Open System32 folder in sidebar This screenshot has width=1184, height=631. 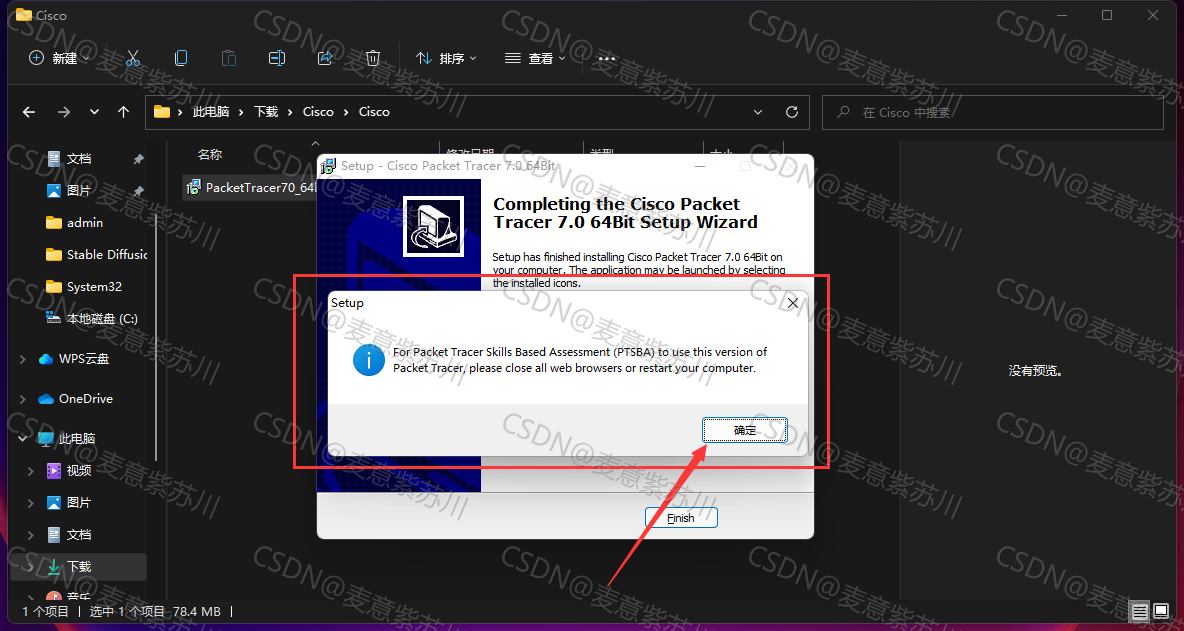pyautogui.click(x=94, y=287)
